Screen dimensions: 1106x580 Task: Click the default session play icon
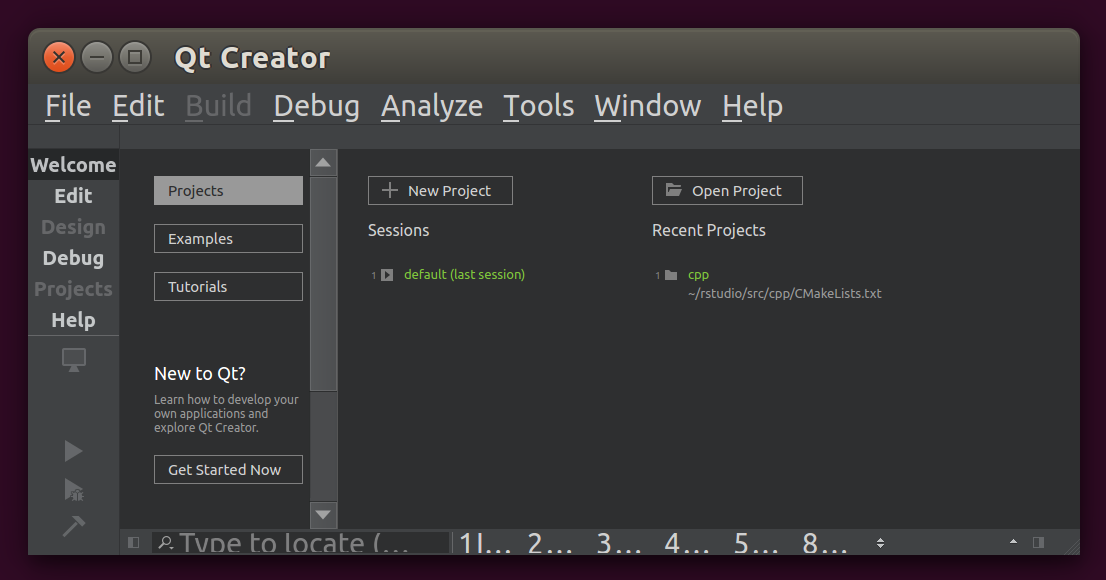click(387, 275)
